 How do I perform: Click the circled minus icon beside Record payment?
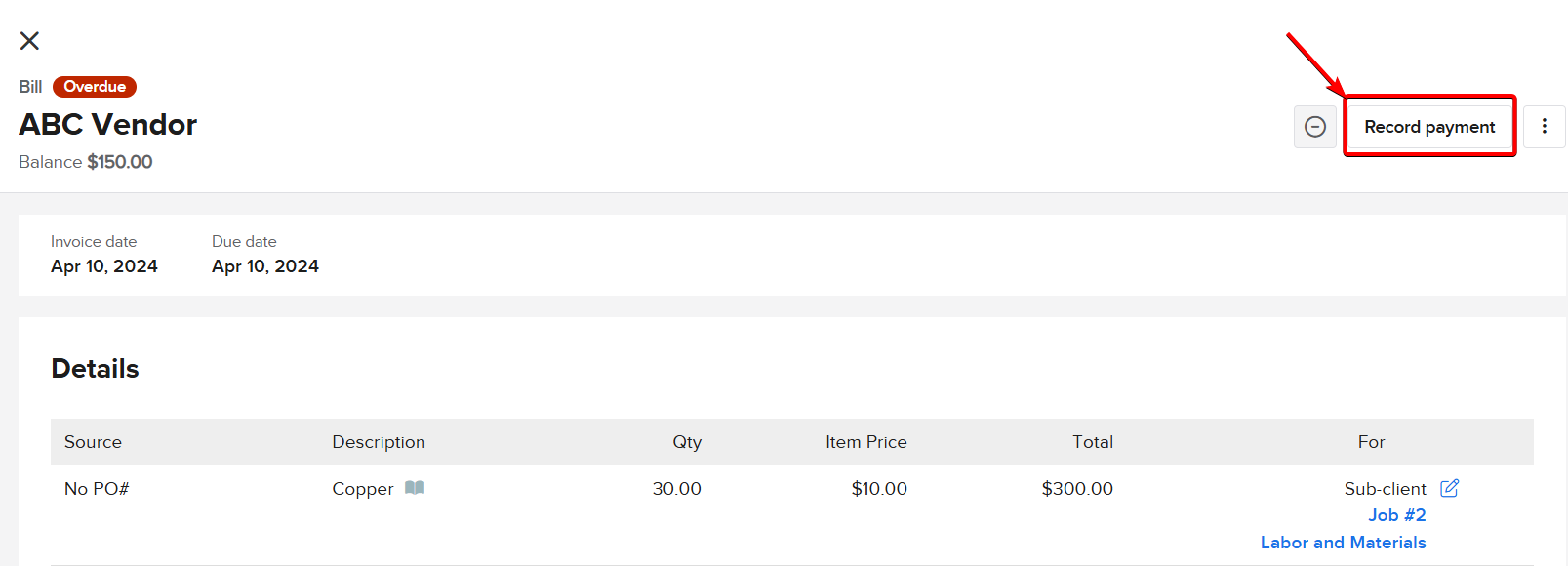[1314, 127]
